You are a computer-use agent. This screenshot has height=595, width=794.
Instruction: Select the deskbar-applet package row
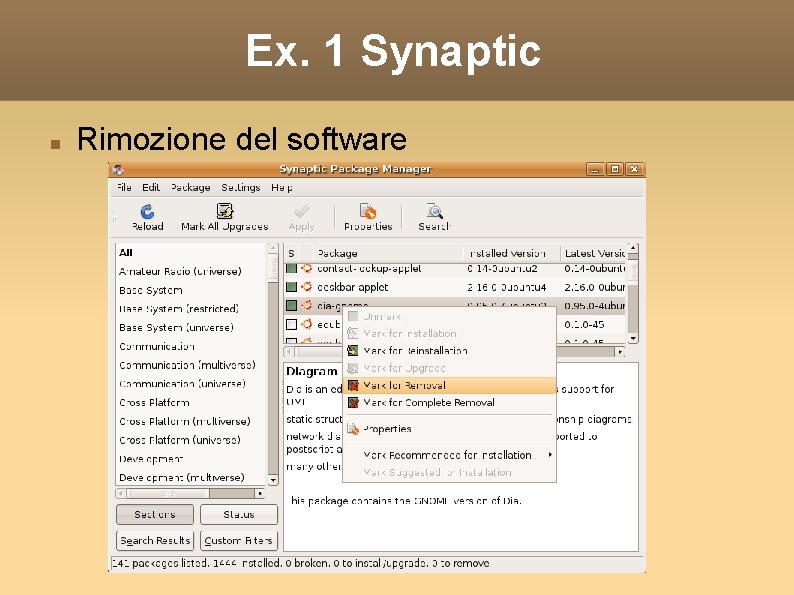(x=455, y=287)
